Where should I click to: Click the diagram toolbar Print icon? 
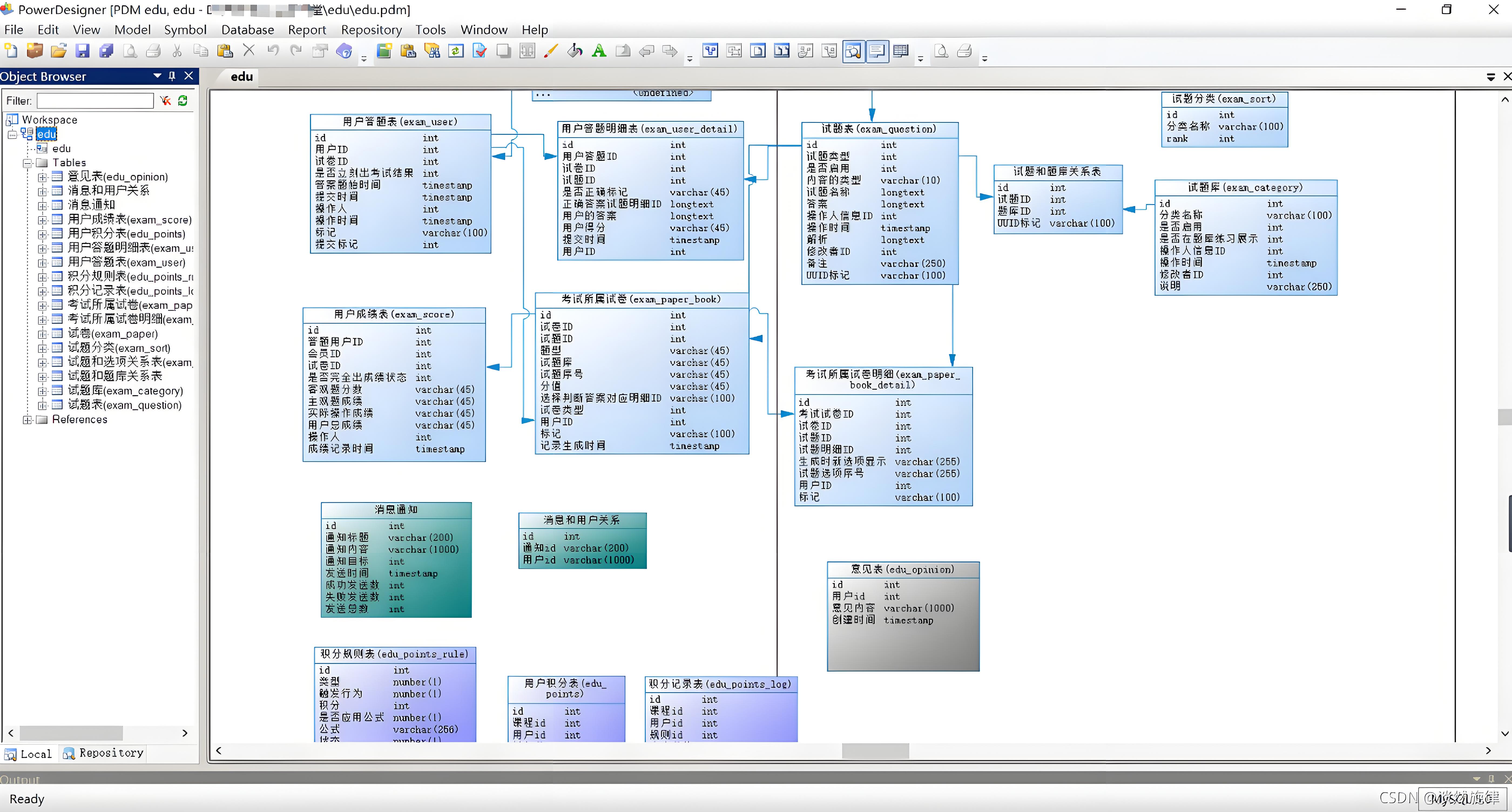964,51
